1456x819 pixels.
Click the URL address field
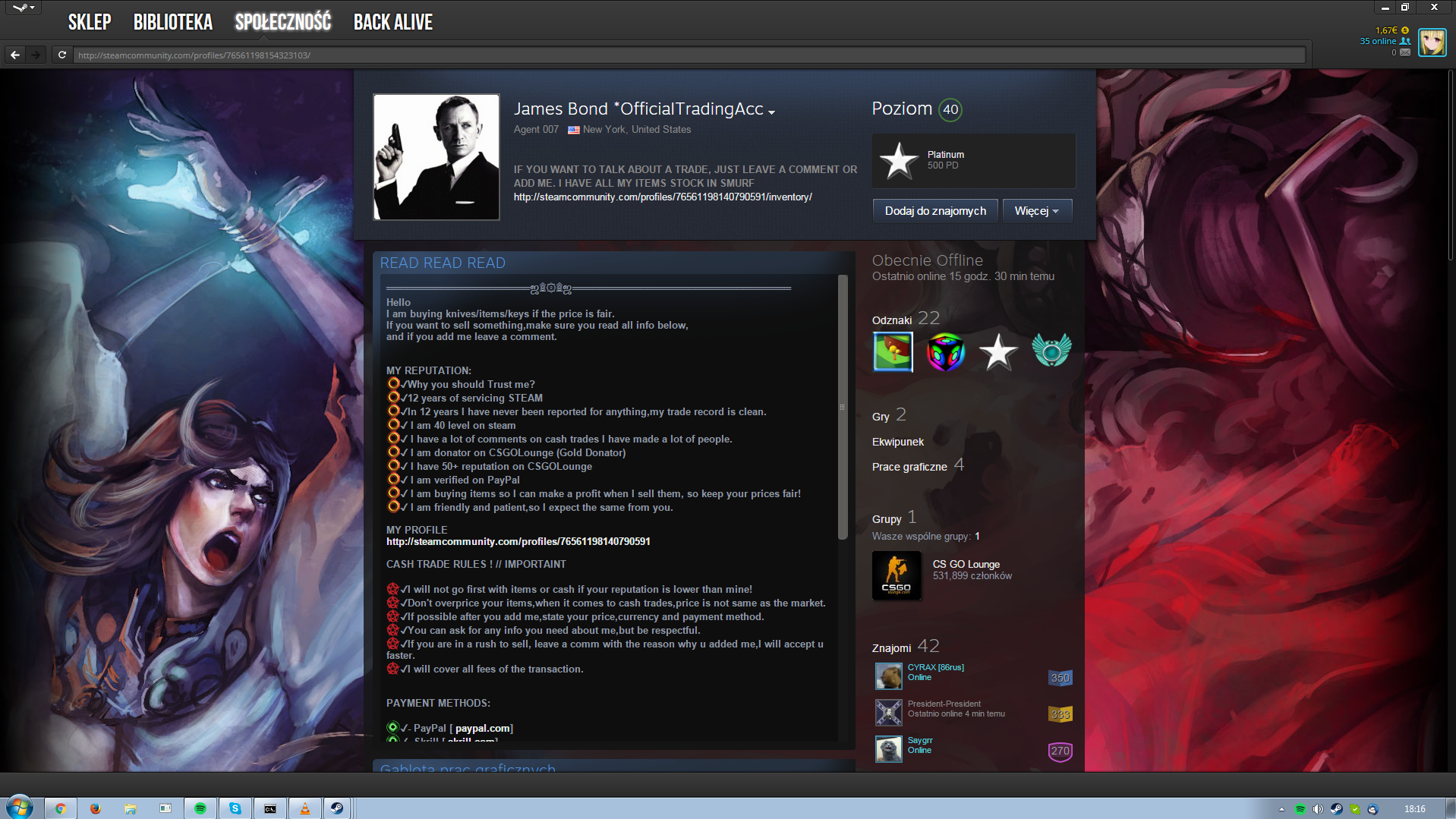pos(683,55)
